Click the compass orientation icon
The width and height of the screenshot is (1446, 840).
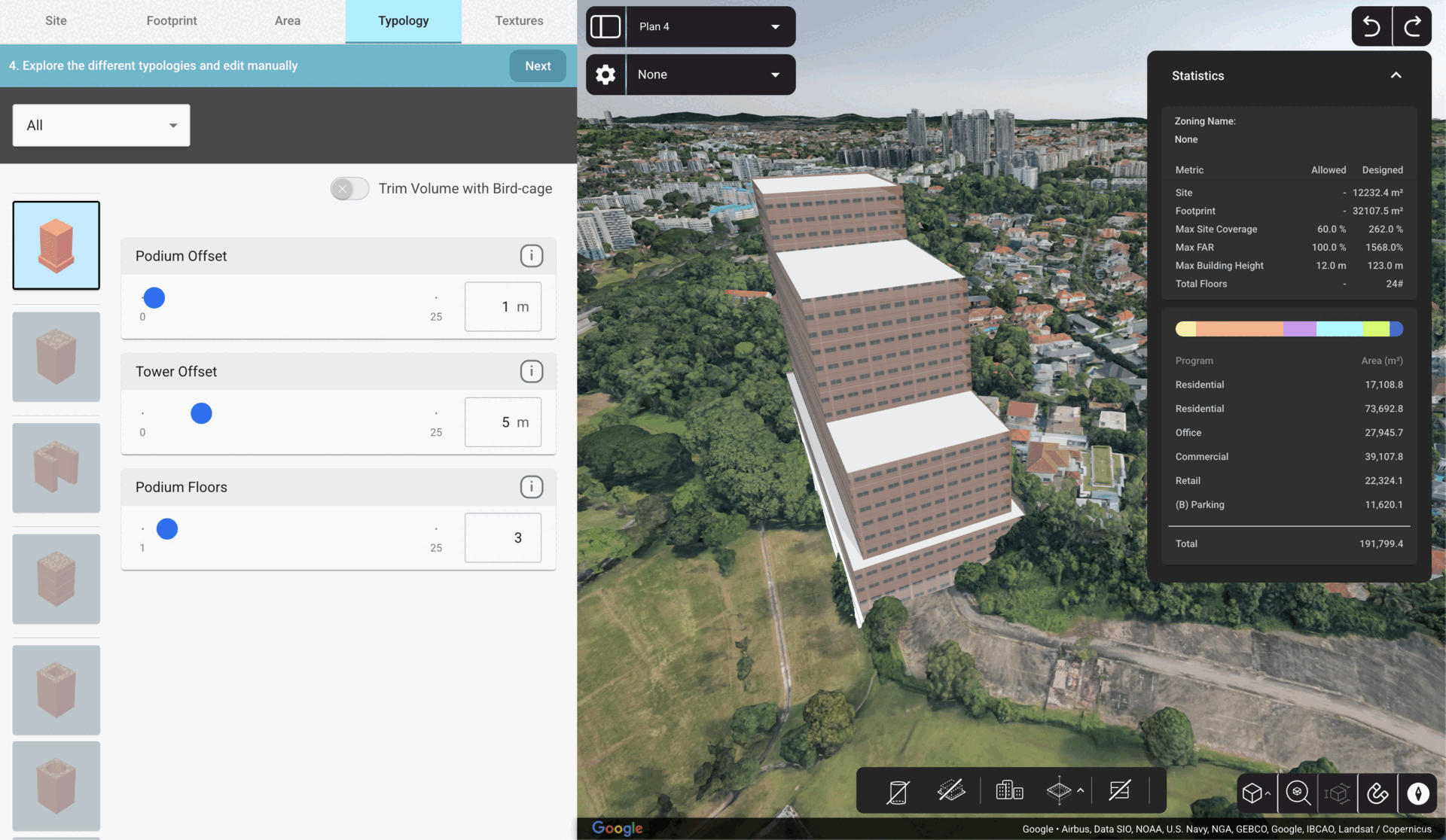point(1417,793)
